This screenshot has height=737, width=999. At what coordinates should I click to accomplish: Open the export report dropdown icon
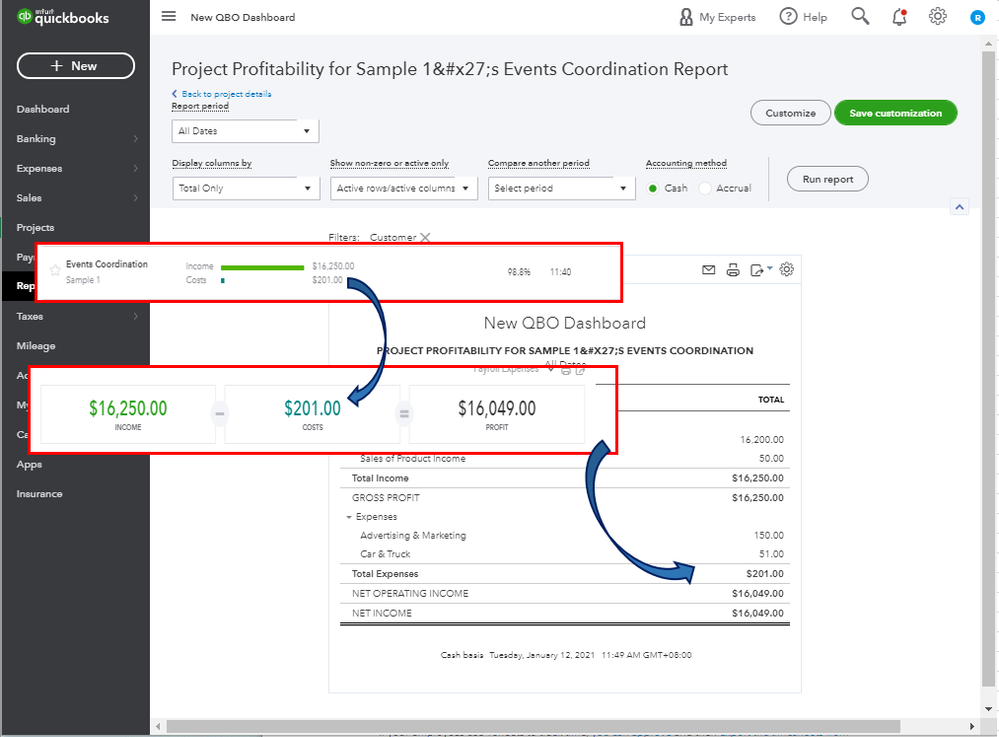point(761,270)
